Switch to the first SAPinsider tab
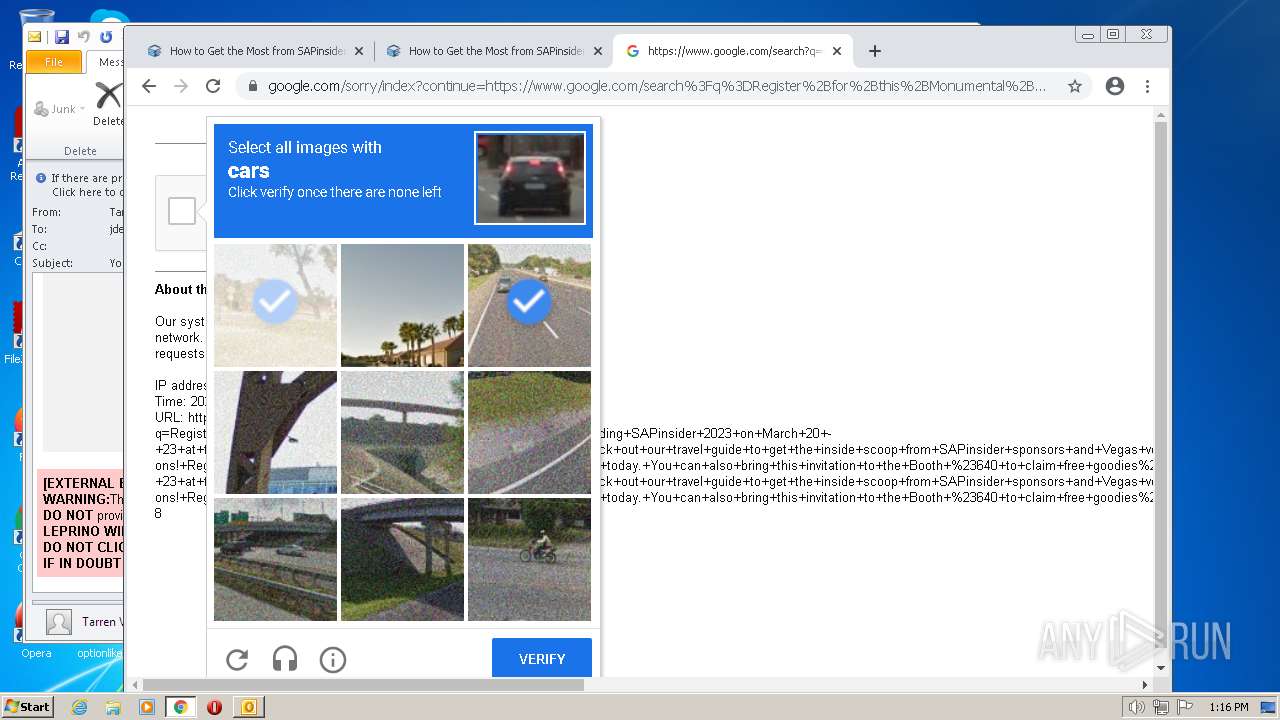This screenshot has width=1280, height=720. (255, 51)
